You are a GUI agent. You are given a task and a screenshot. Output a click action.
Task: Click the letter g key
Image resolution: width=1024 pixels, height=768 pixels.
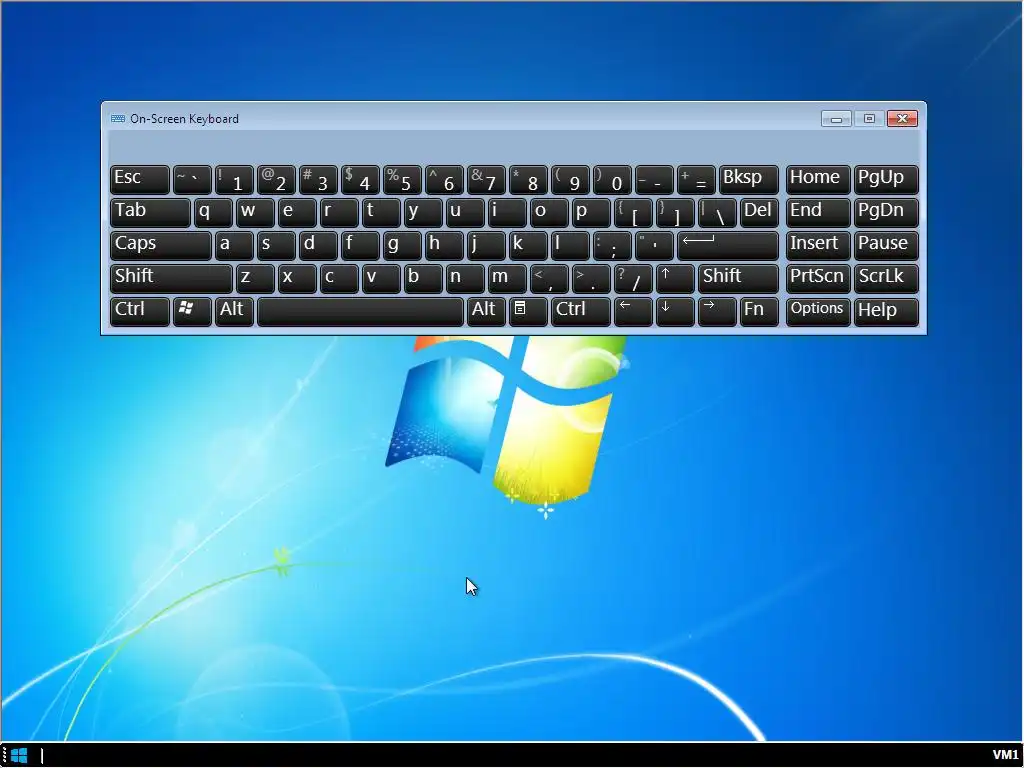(402, 246)
